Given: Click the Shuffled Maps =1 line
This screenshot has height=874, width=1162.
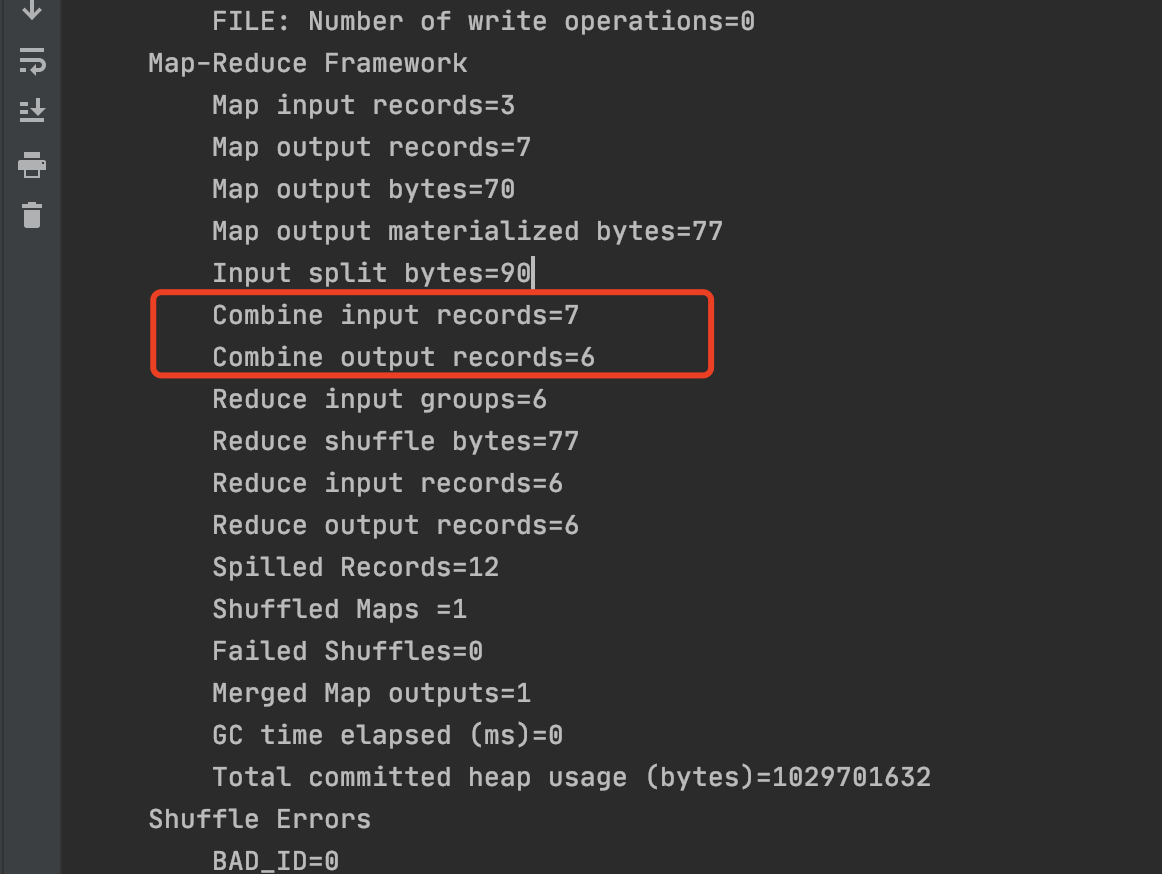Looking at the screenshot, I should pyautogui.click(x=339, y=609).
